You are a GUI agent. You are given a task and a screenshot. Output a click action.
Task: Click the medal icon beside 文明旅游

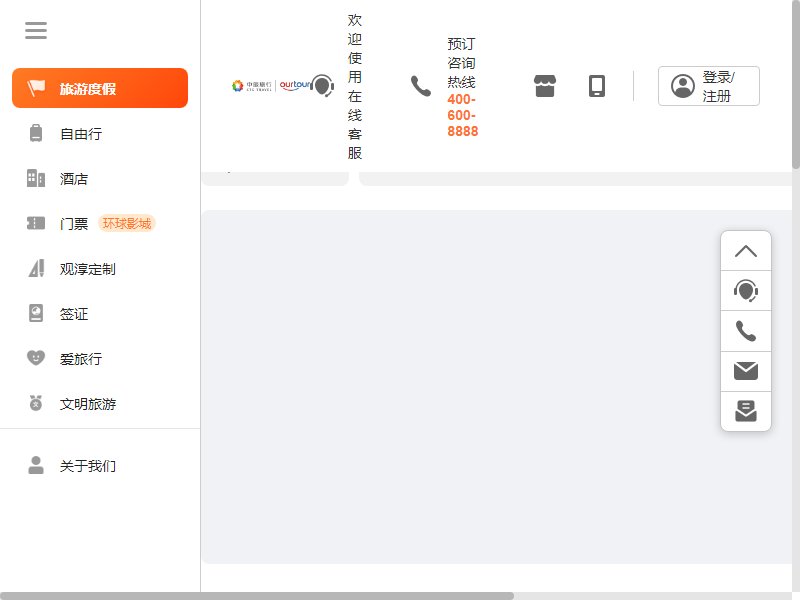coord(36,403)
